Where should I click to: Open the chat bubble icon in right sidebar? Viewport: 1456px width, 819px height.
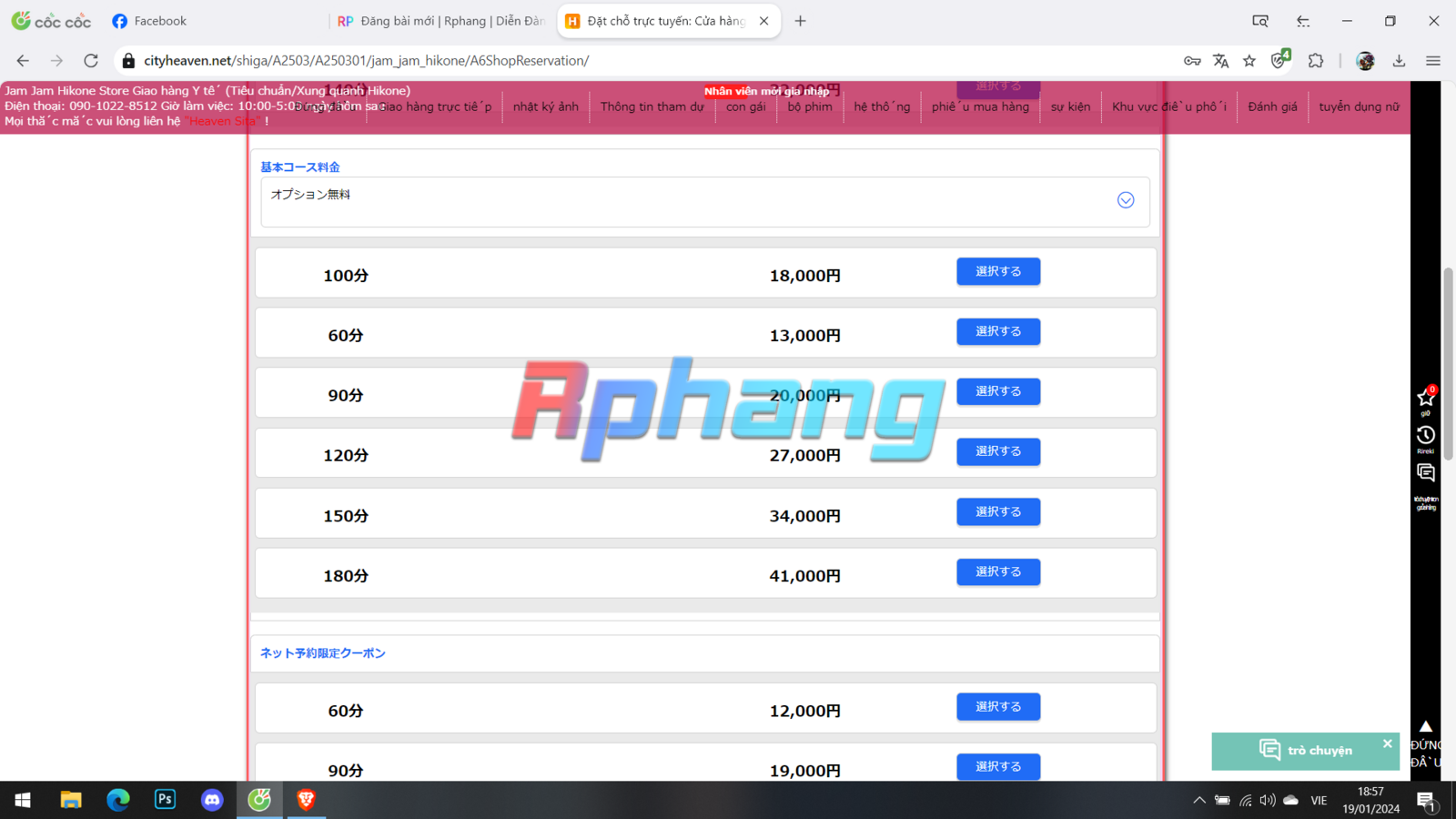(1426, 472)
